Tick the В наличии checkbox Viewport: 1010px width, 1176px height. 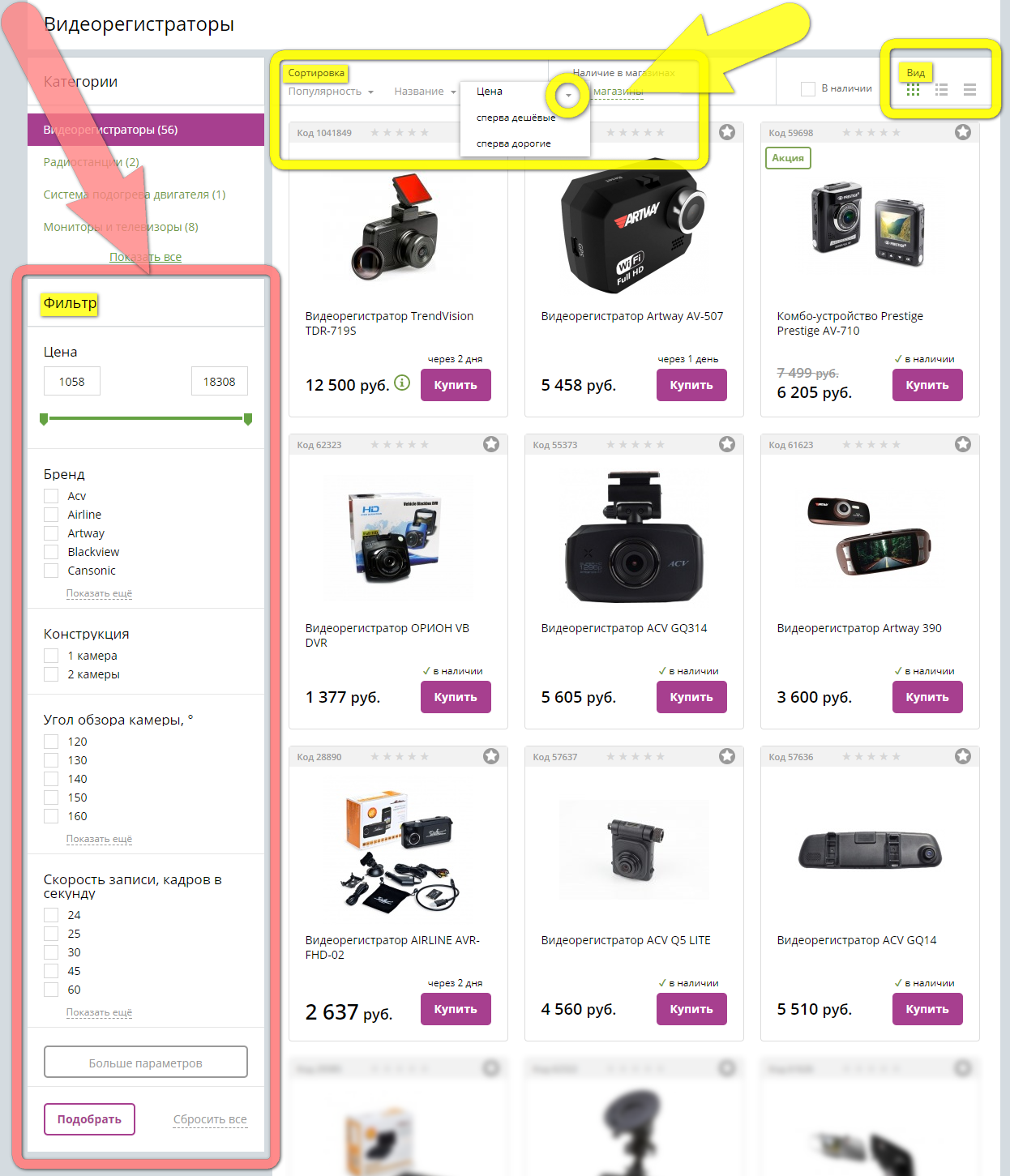(x=807, y=89)
